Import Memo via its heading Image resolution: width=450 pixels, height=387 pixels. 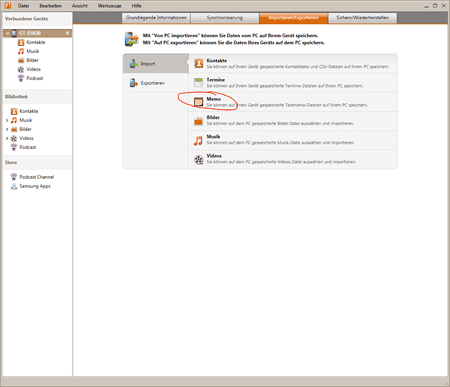click(x=214, y=99)
